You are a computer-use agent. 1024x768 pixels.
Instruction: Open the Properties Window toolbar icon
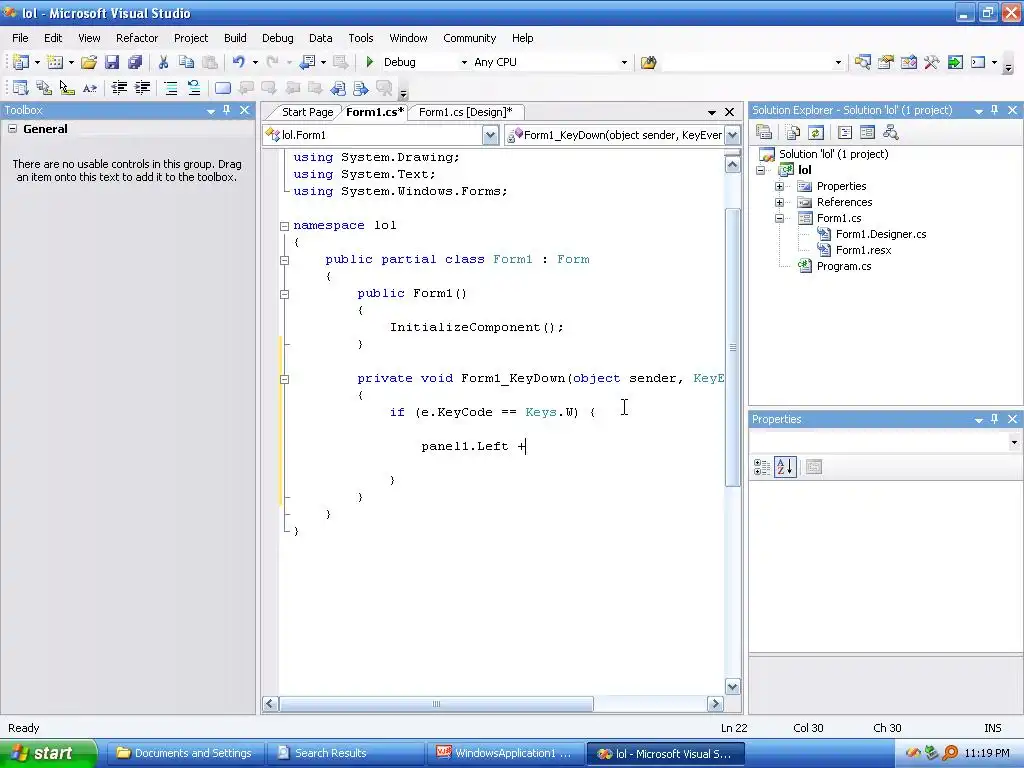[x=886, y=62]
